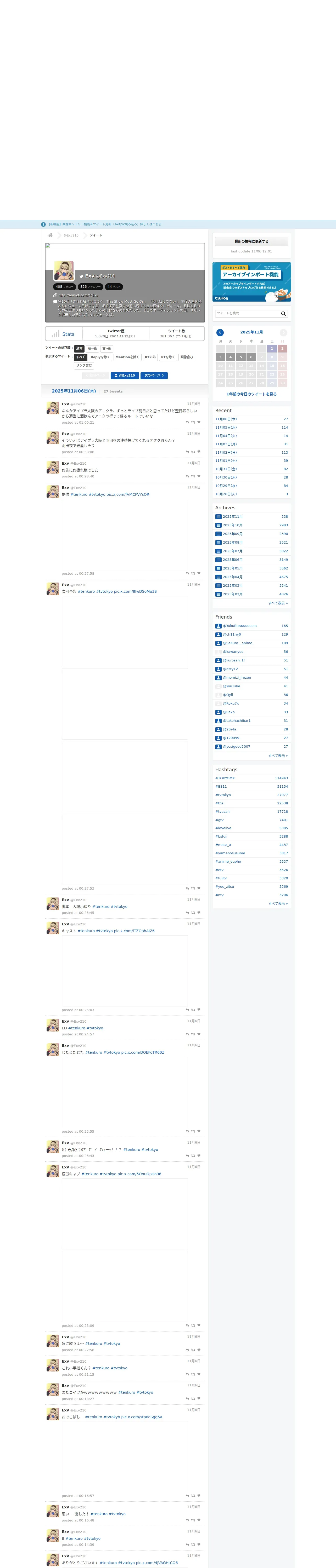Like the tweet posted at 01:00:21
Image resolution: width=336 pixels, height=1568 pixels.
coord(199,422)
